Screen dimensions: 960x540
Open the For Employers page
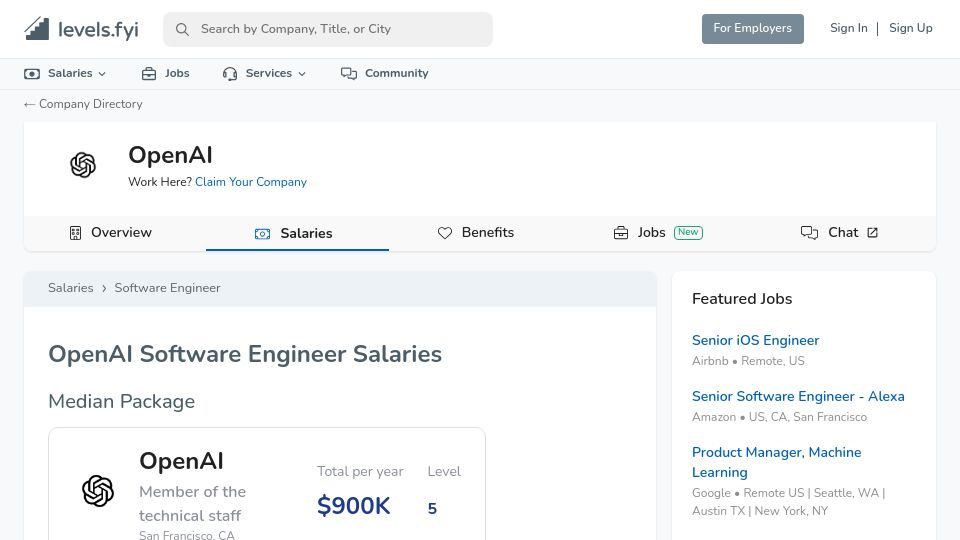[752, 29]
